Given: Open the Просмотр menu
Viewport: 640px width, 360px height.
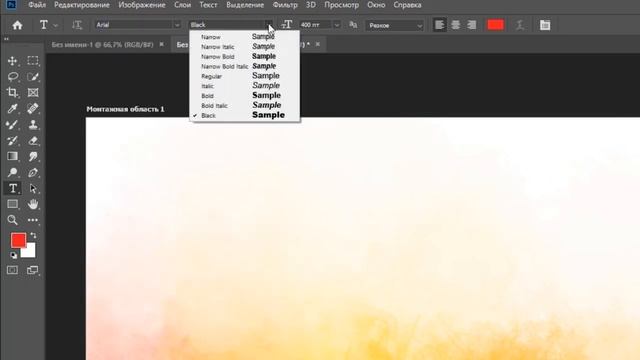Looking at the screenshot, I should 341,5.
